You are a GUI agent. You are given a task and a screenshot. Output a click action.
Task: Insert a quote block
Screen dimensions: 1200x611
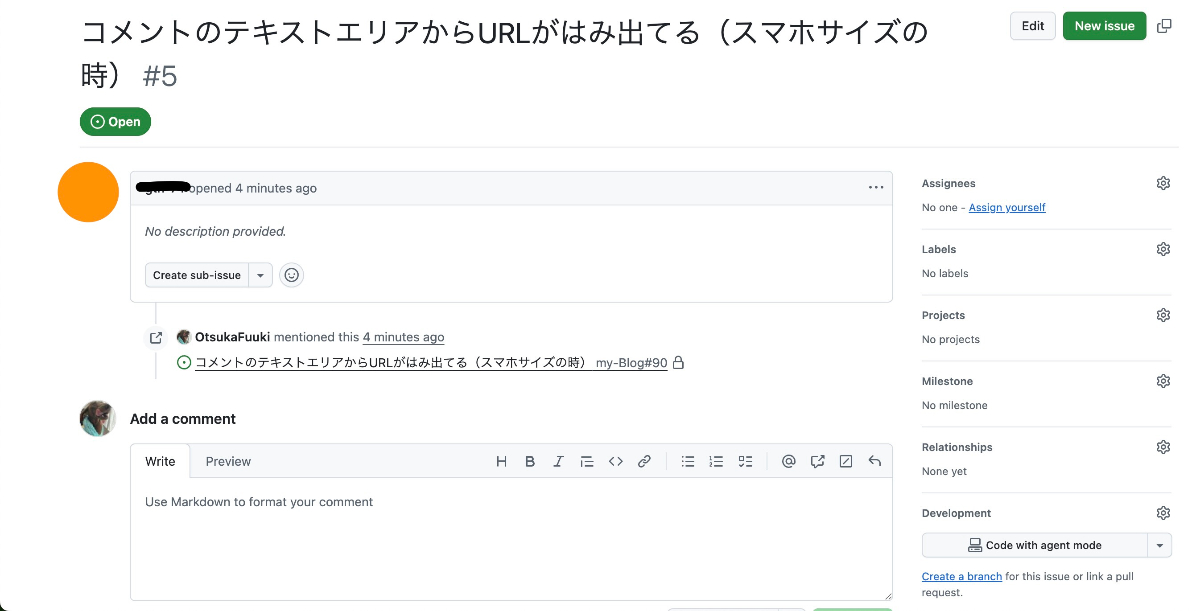[x=587, y=462]
